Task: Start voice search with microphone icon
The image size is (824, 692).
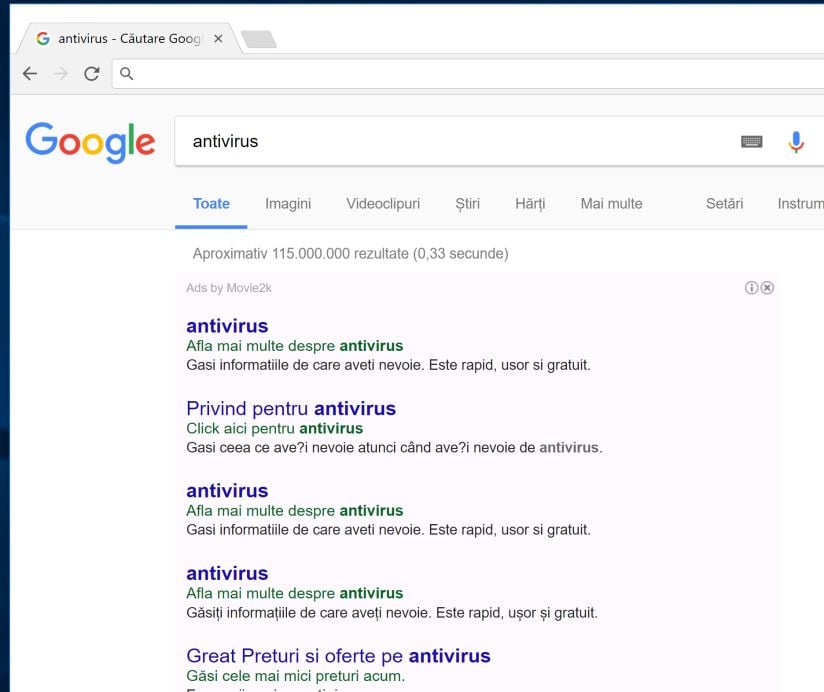Action: point(796,141)
